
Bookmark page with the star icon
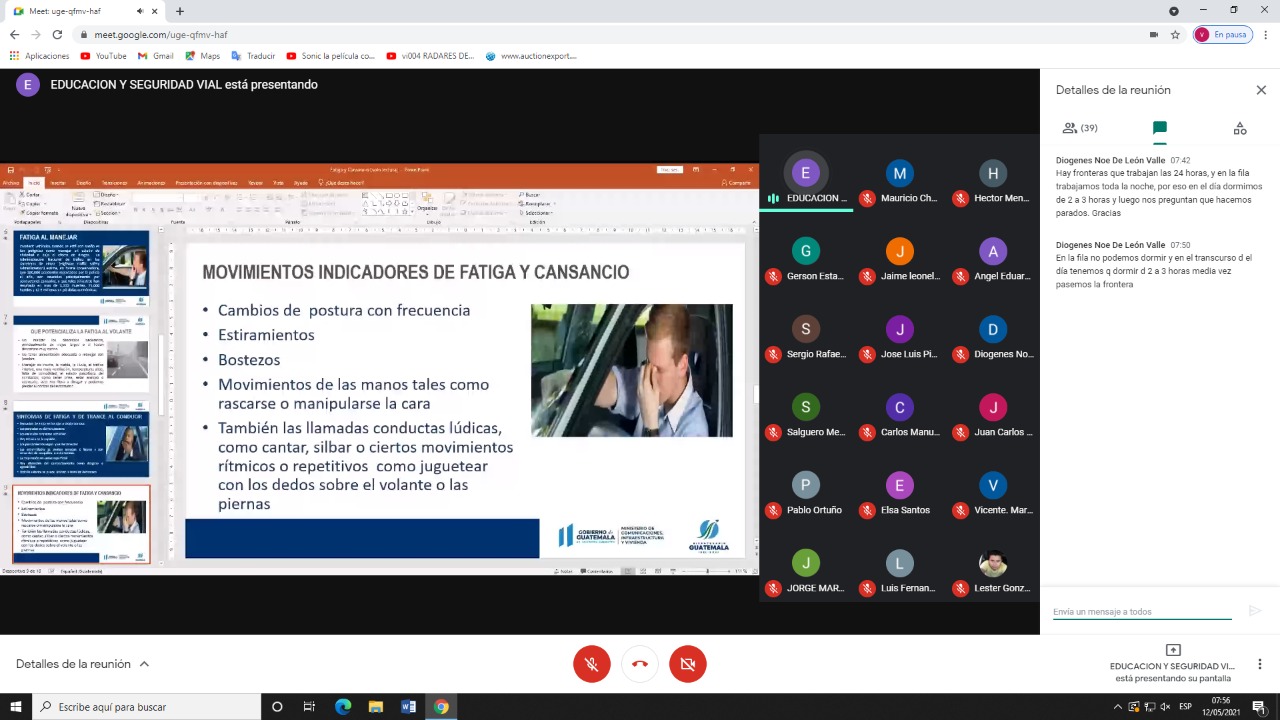(x=1175, y=34)
